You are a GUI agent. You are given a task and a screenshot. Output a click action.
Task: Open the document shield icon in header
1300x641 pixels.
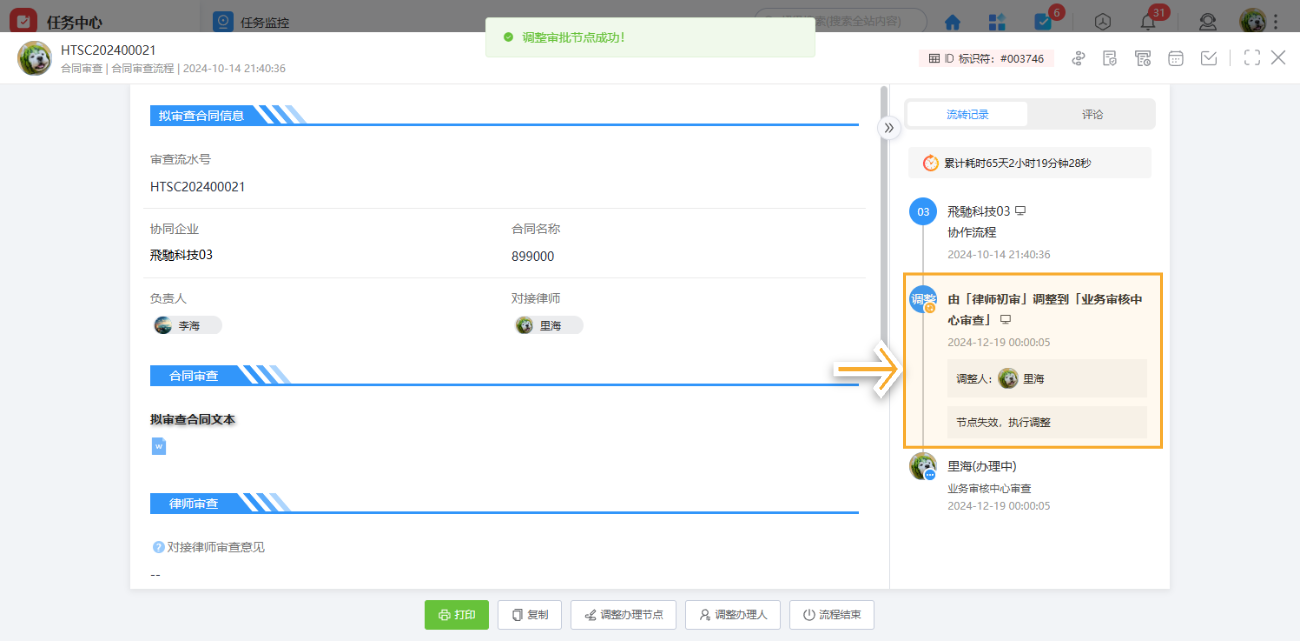click(x=1110, y=58)
